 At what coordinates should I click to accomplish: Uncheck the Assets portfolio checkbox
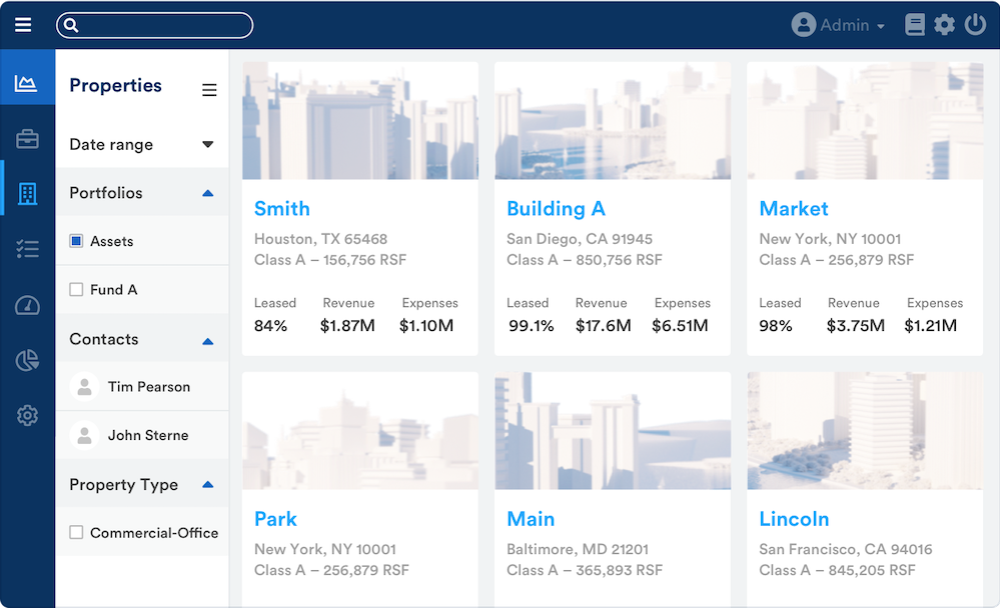[76, 241]
